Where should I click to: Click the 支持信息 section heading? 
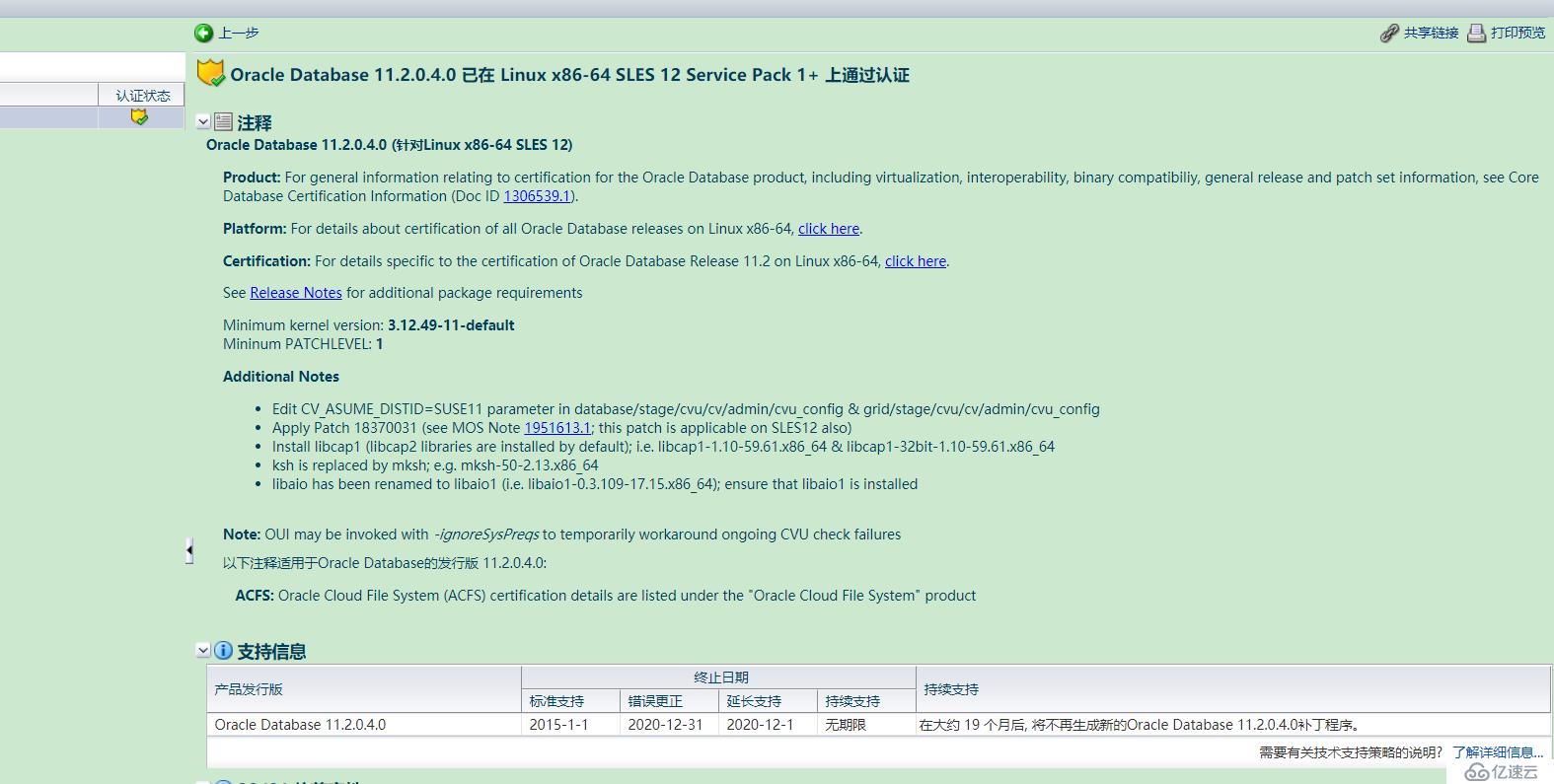click(271, 651)
